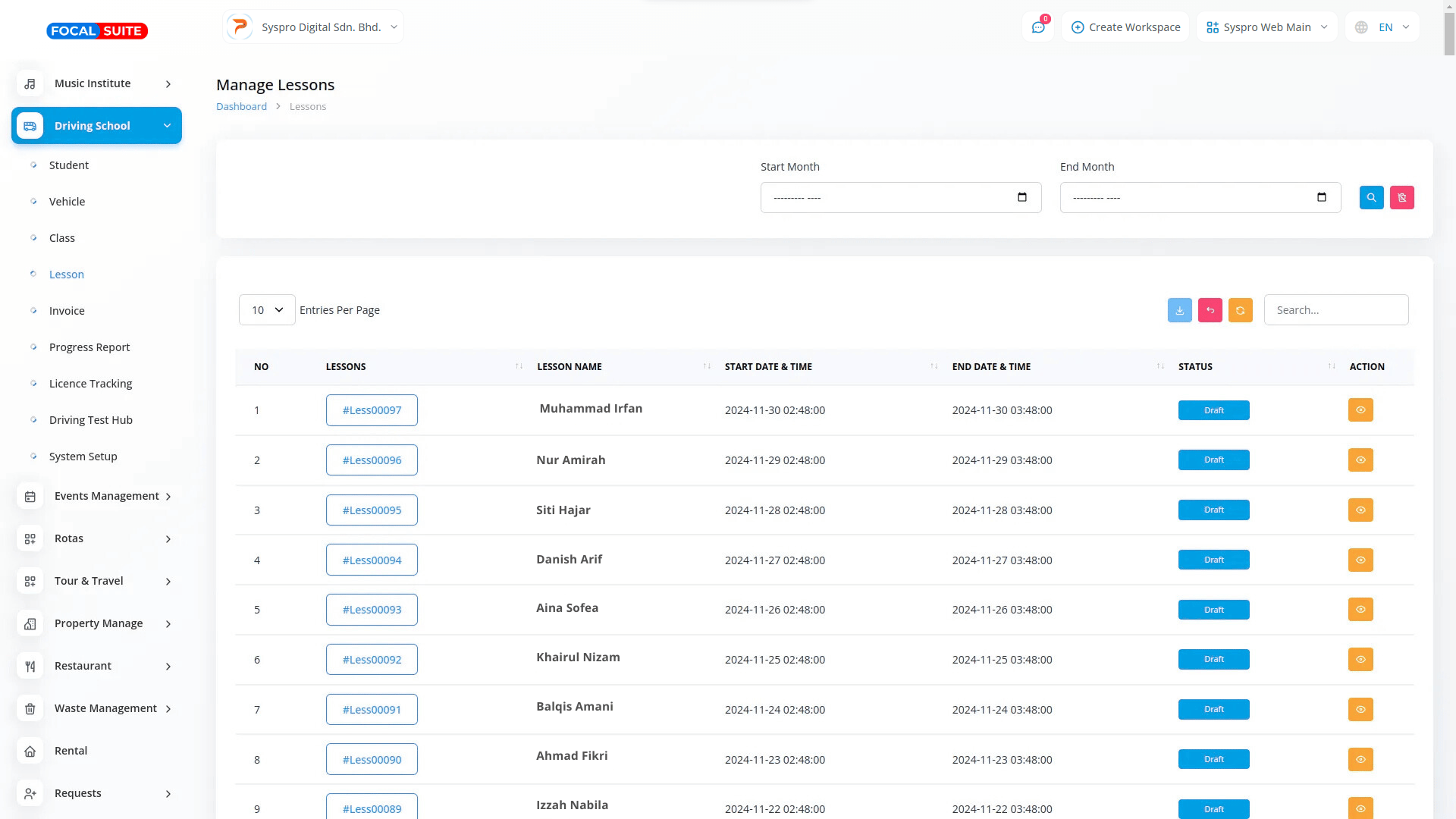
Task: Open Syspro Web Main workspace dropdown
Action: (1266, 27)
